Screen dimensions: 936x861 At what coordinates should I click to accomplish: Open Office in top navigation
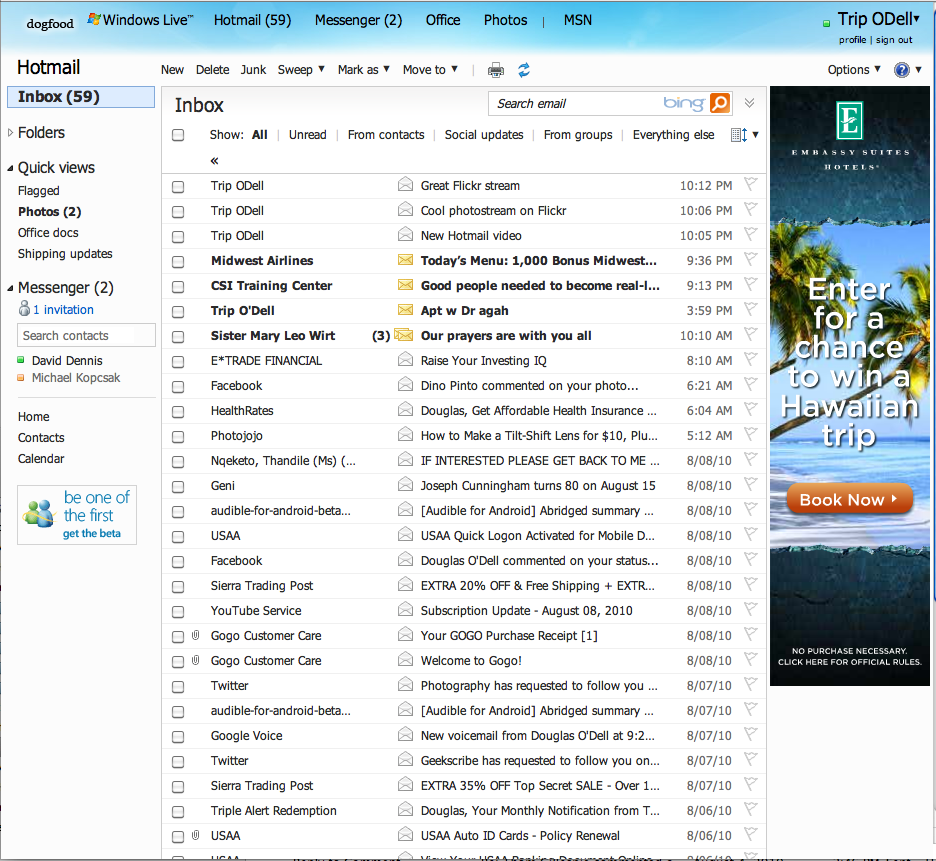443,20
